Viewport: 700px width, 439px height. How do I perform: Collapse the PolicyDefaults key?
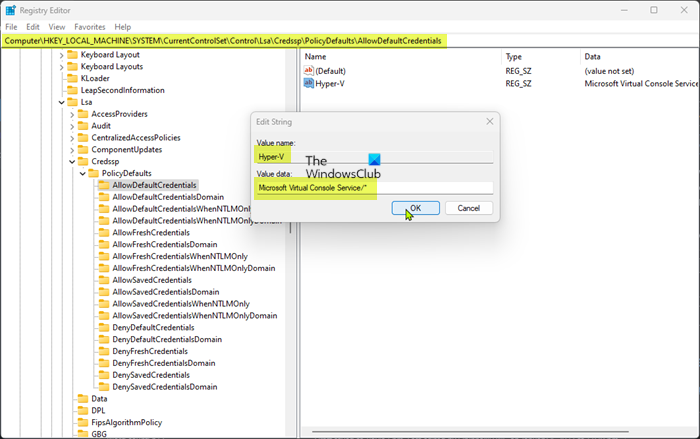point(83,173)
